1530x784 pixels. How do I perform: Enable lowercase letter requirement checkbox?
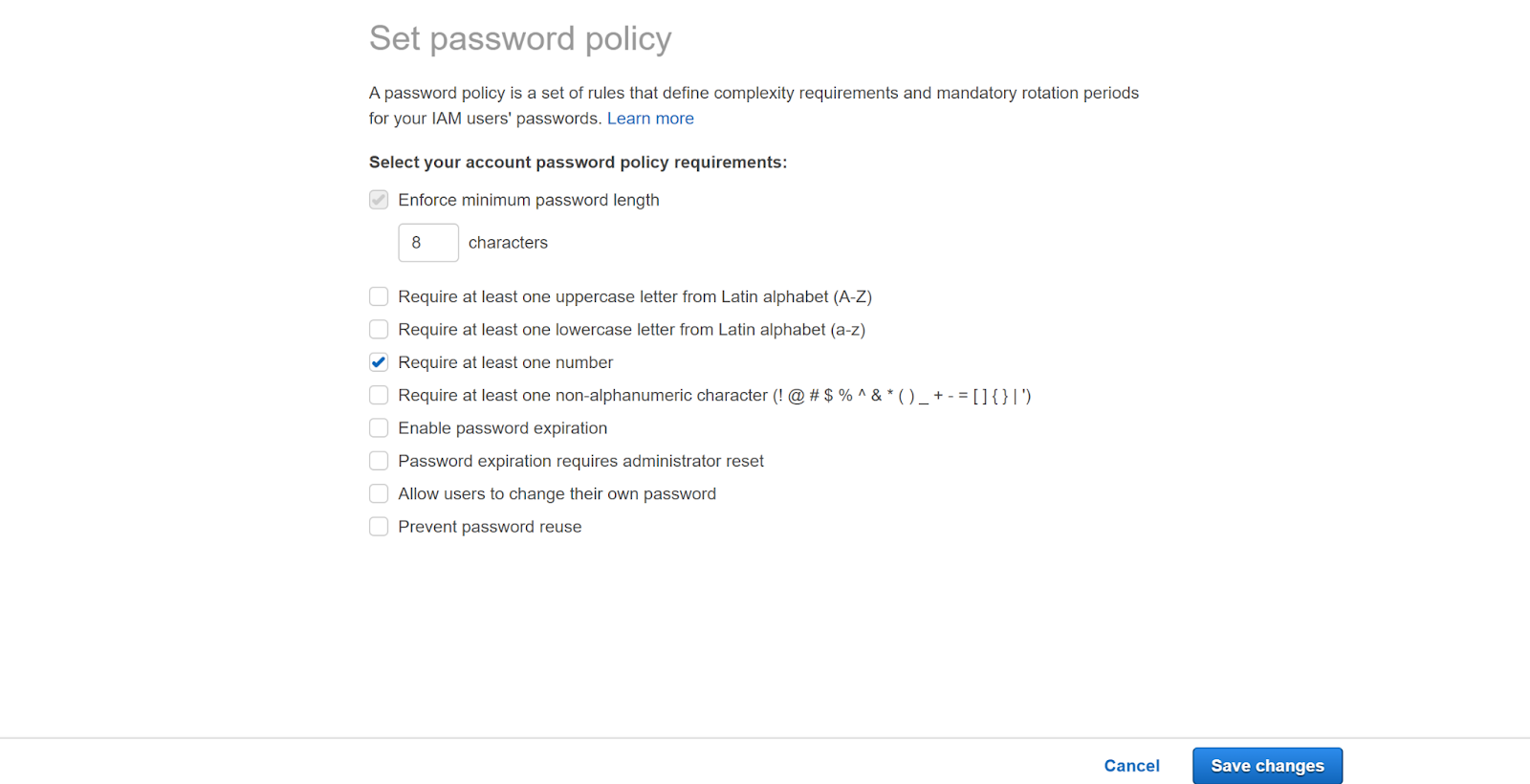pos(379,329)
